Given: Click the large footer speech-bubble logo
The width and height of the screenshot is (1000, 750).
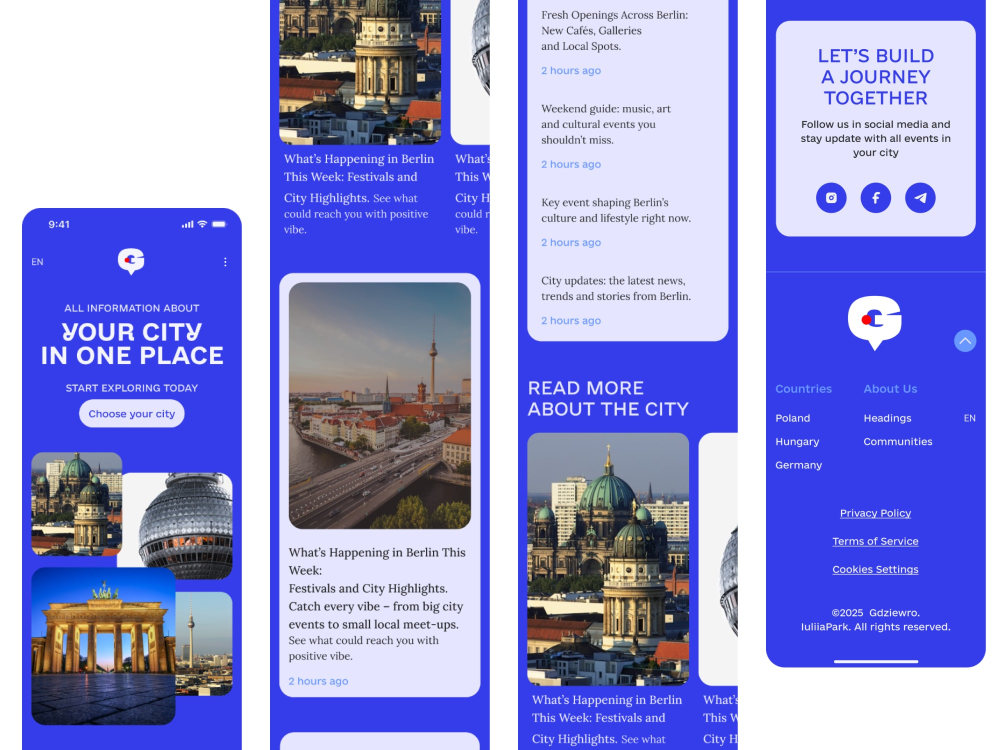Looking at the screenshot, I should tap(875, 322).
